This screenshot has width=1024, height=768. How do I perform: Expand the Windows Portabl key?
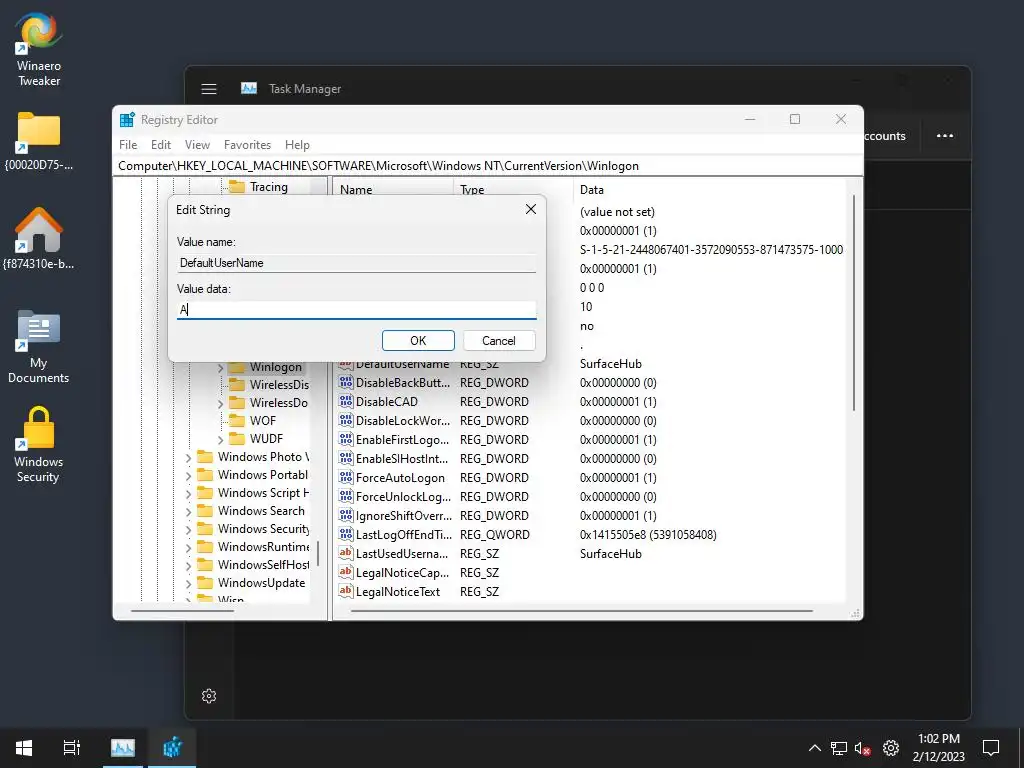[189, 476]
